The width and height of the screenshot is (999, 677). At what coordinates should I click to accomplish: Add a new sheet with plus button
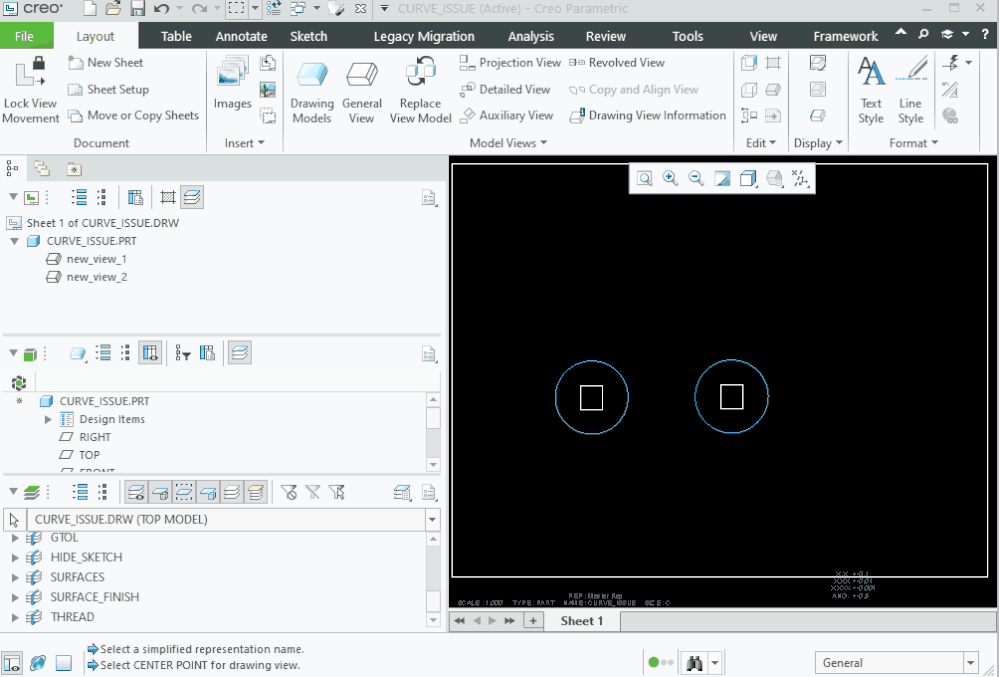tap(533, 621)
